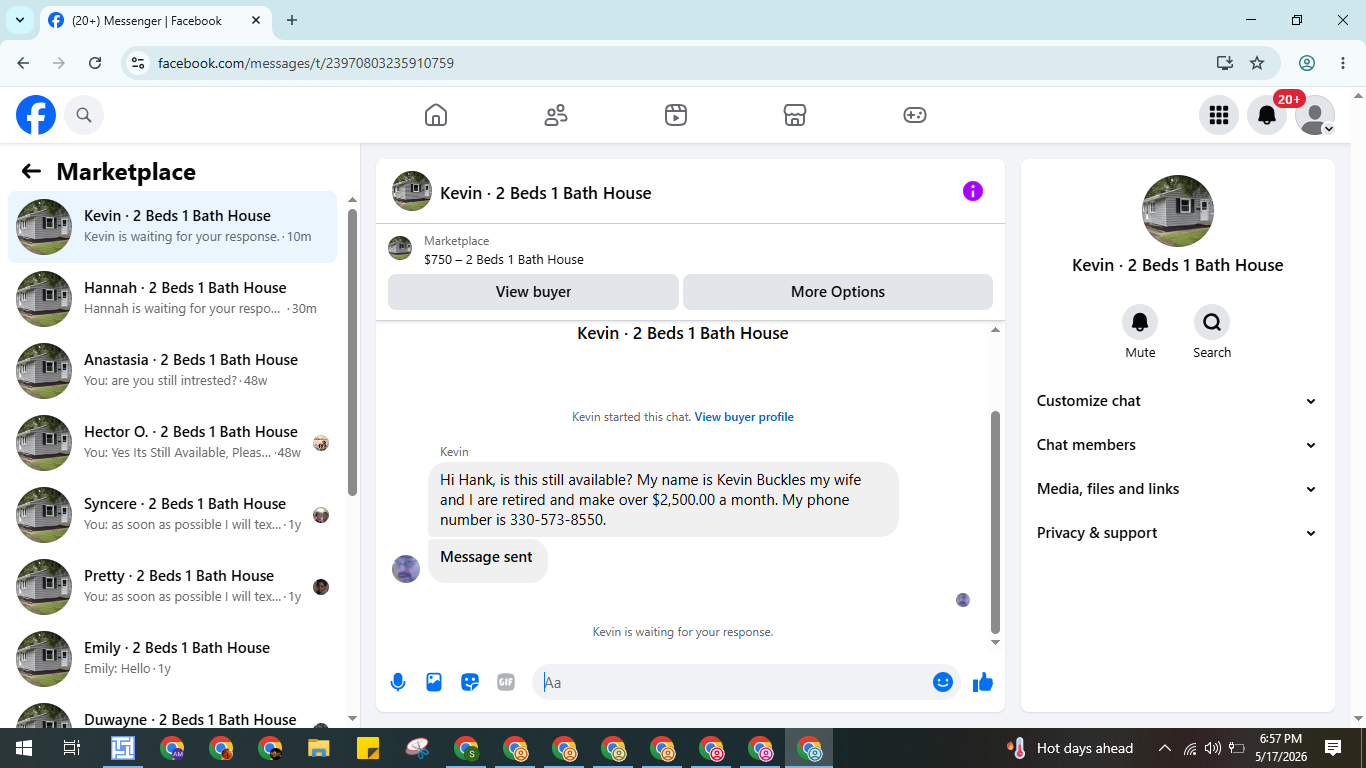The height and width of the screenshot is (768, 1366).
Task: Click the More Options button
Action: tap(838, 292)
